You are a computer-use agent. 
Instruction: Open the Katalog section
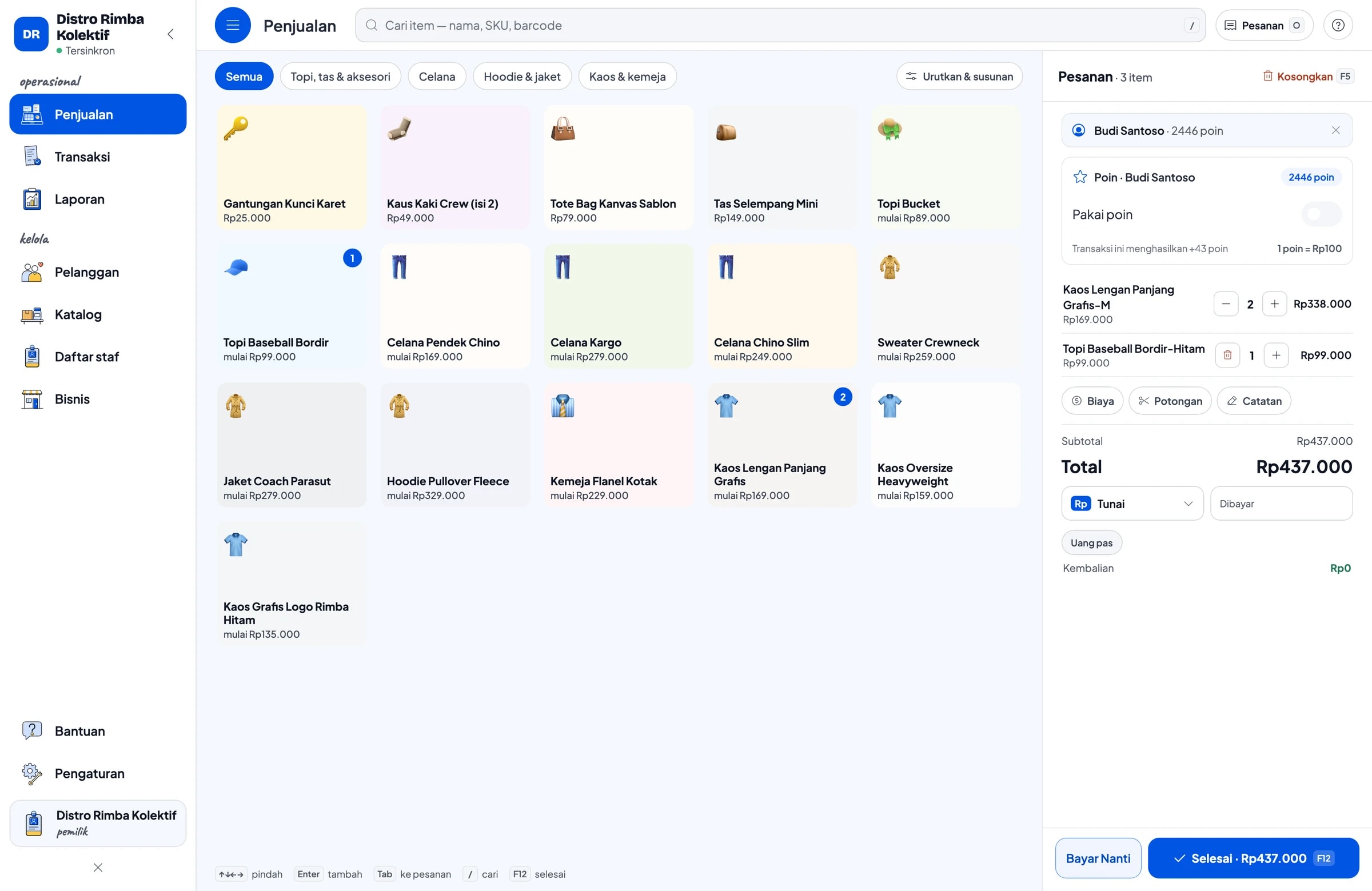(x=98, y=315)
